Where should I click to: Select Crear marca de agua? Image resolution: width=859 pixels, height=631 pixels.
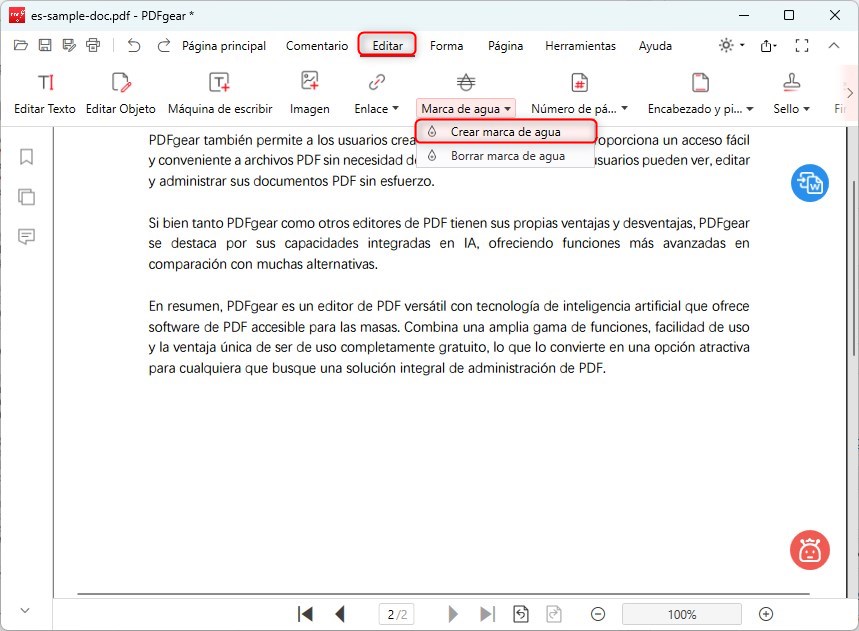[x=506, y=131]
